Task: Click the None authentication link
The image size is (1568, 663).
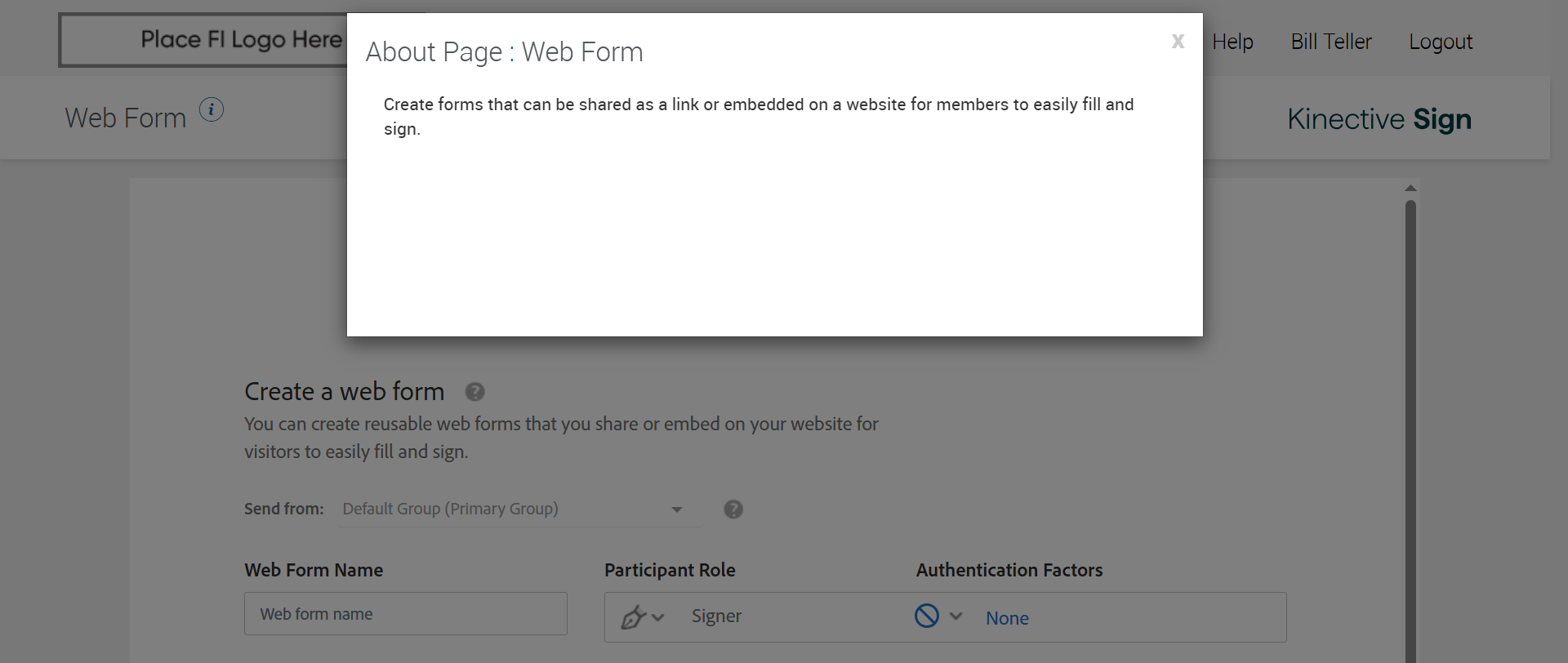Action: (1007, 618)
